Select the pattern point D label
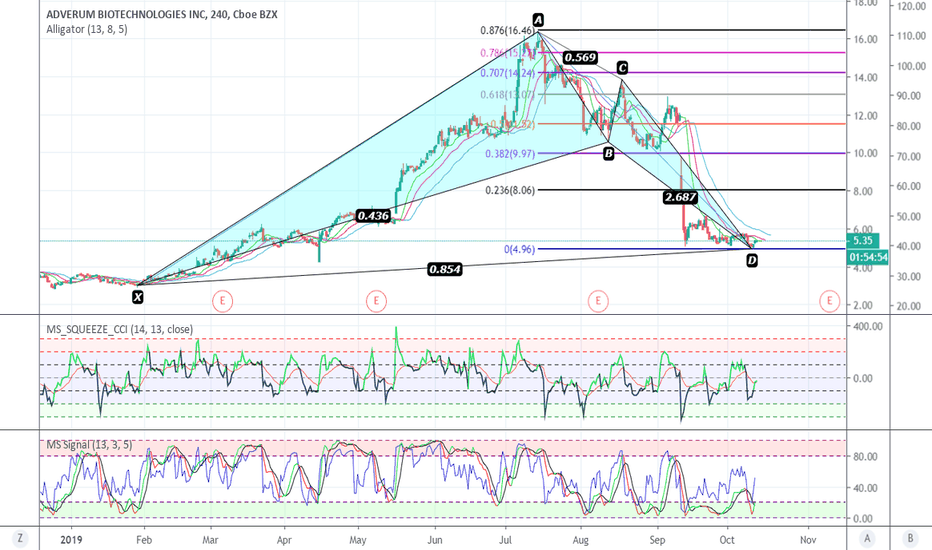Screen dimensions: 932x550 pyautogui.click(x=752, y=260)
